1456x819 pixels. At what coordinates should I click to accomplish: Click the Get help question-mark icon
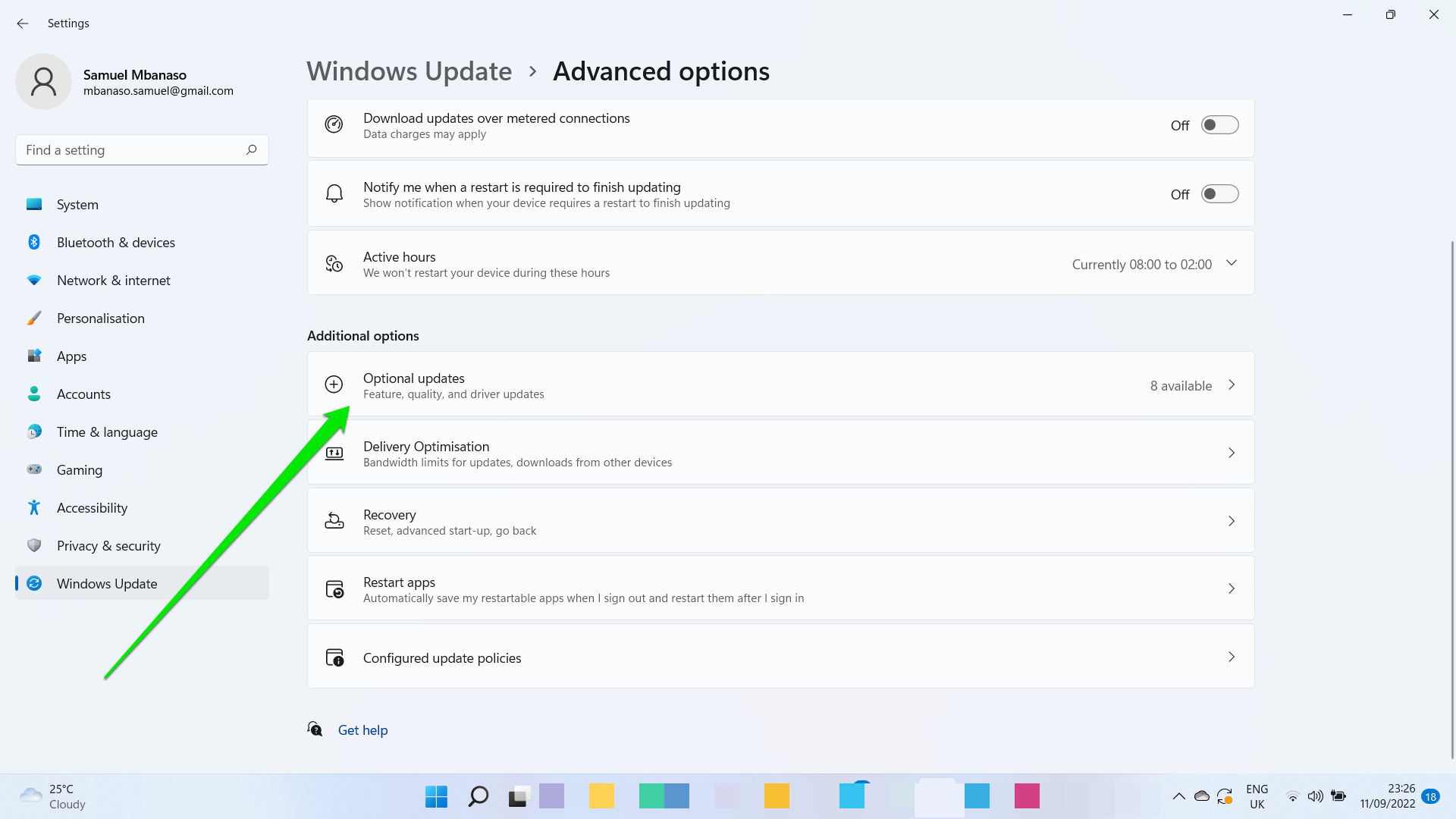coord(315,730)
